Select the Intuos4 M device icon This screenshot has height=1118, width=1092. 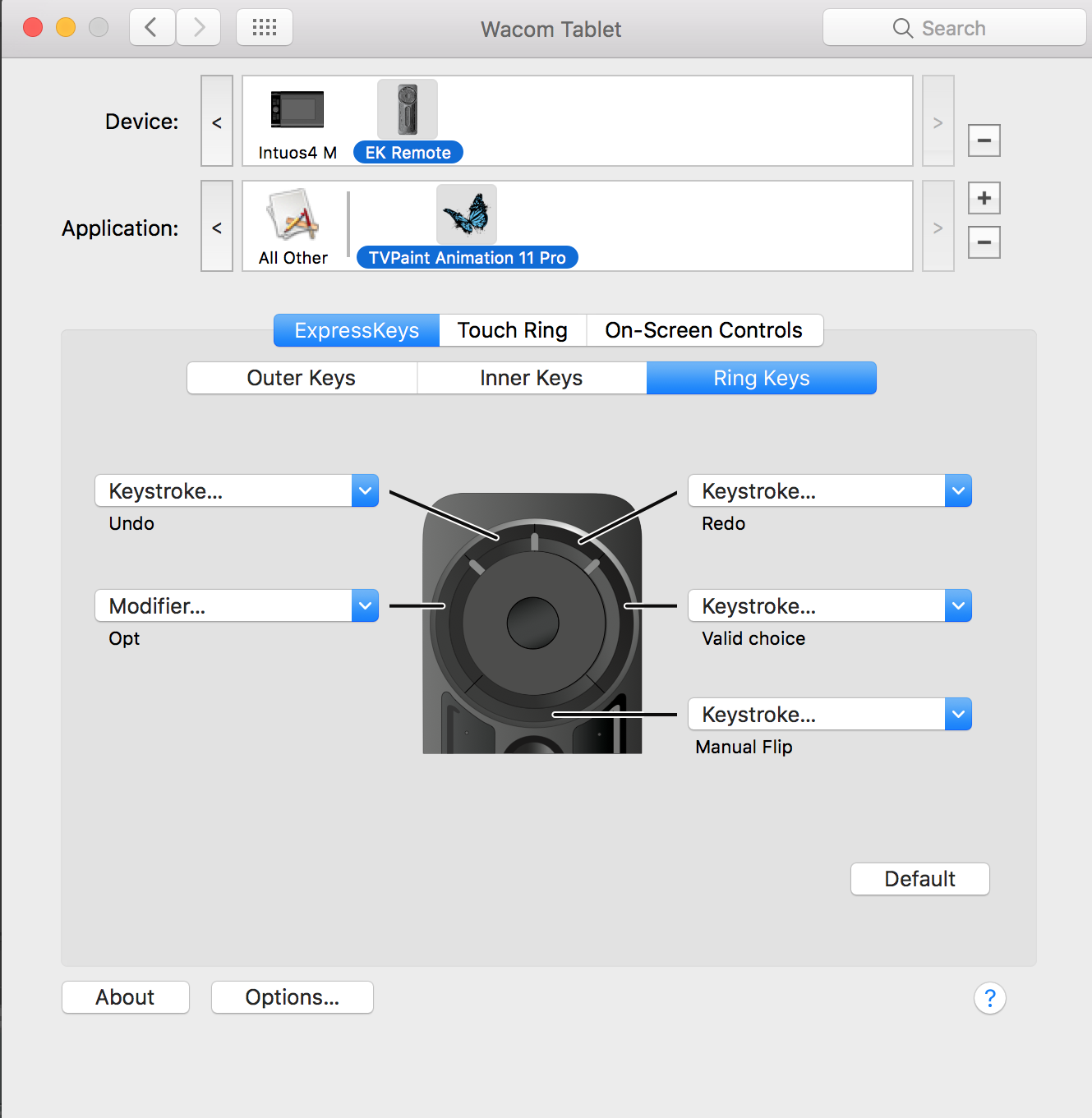(x=297, y=109)
